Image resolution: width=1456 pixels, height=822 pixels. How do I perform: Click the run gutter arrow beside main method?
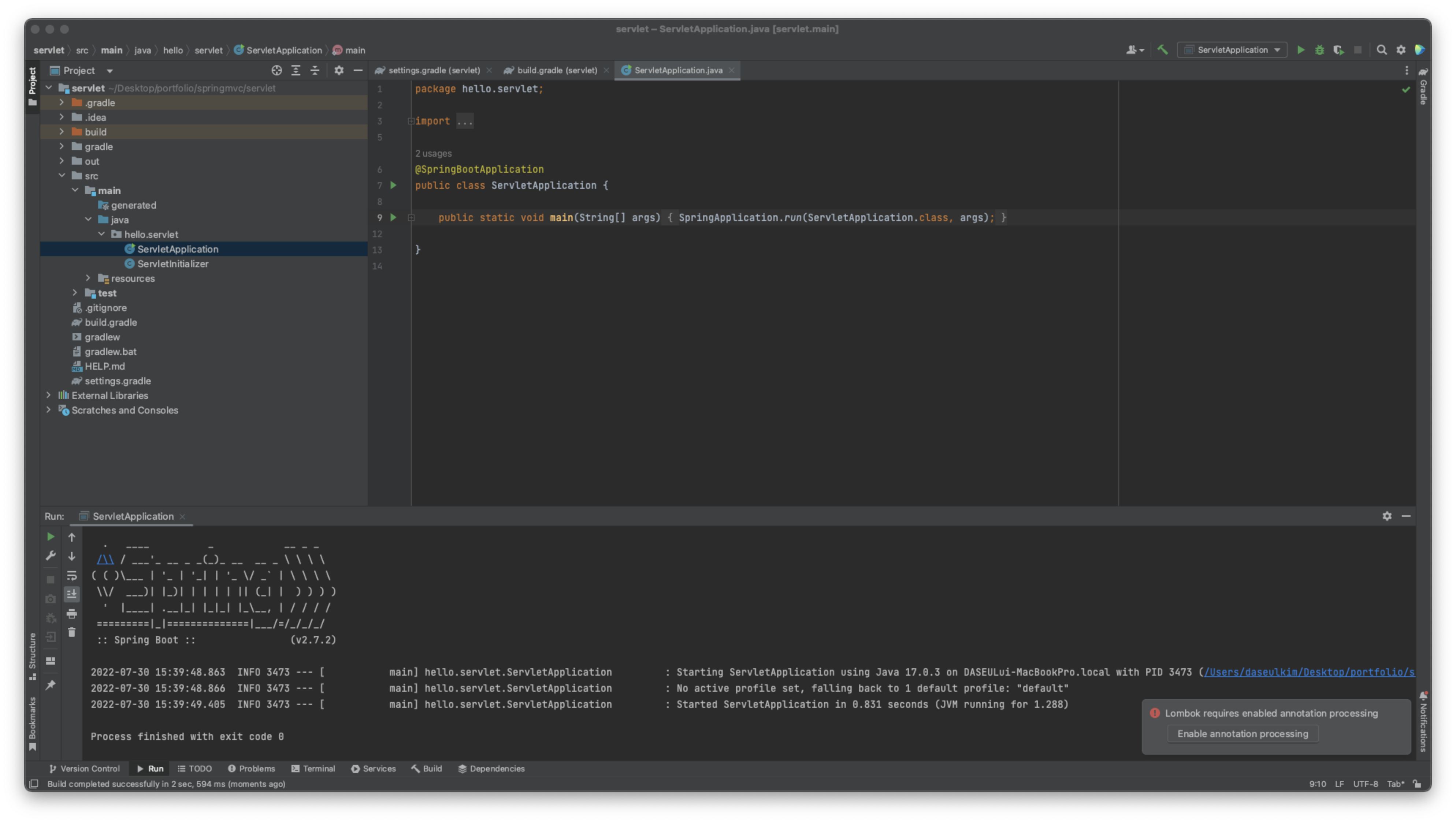393,217
